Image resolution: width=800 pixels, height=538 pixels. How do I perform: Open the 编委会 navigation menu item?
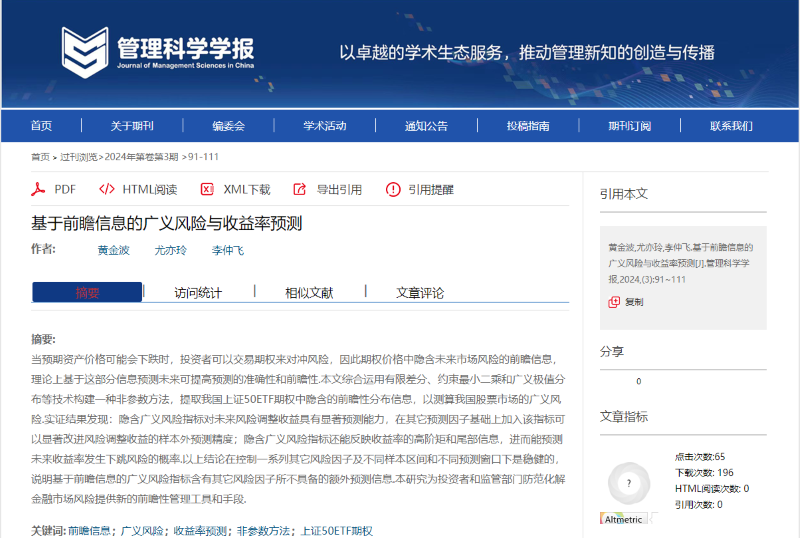(x=228, y=126)
